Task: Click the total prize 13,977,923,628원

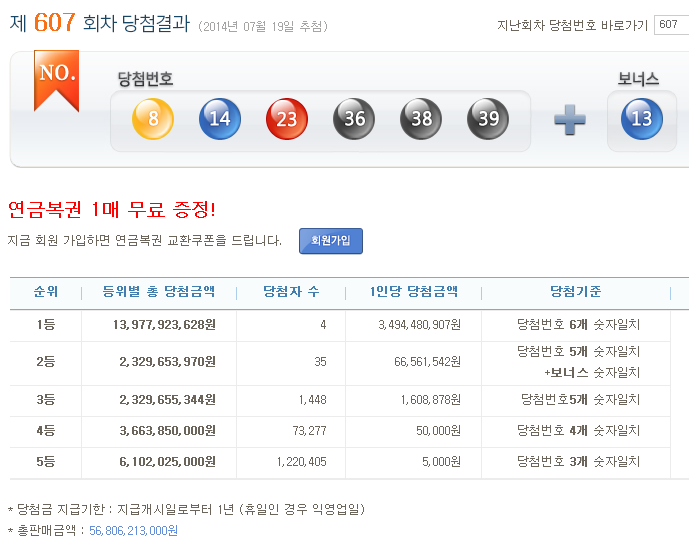Action: click(x=164, y=325)
